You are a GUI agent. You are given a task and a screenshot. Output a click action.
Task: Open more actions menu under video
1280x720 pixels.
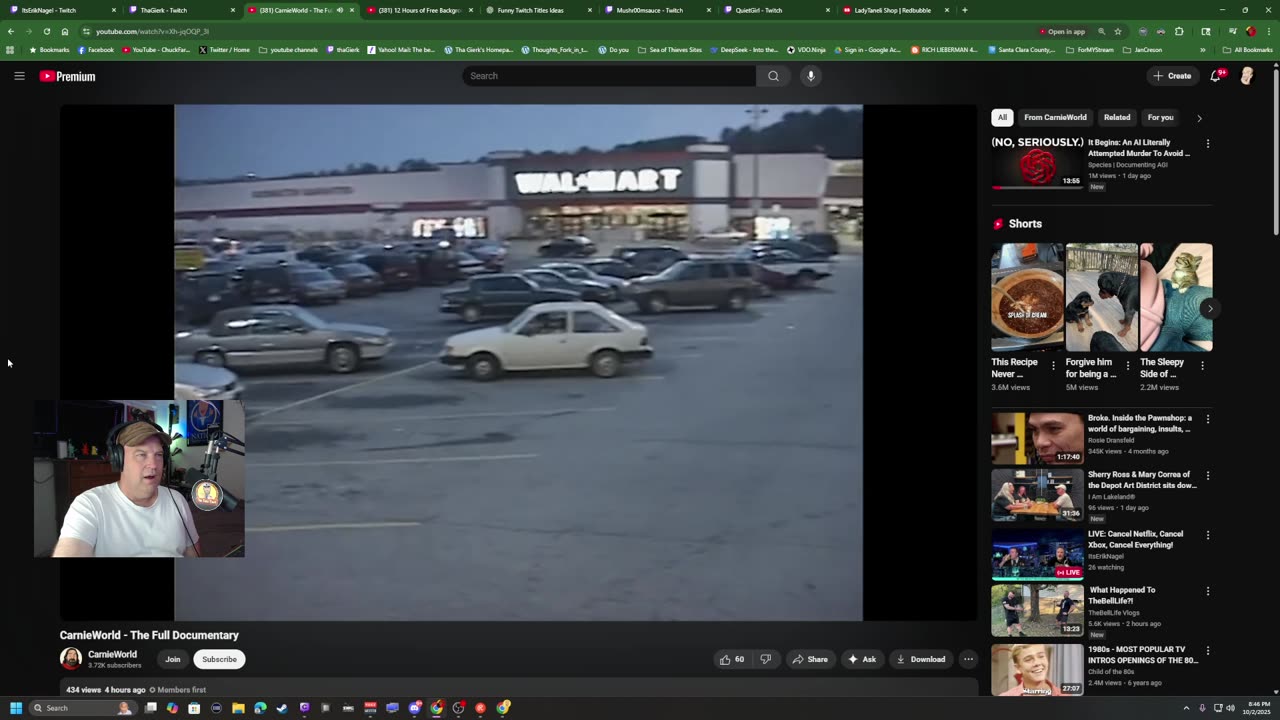pos(968,659)
